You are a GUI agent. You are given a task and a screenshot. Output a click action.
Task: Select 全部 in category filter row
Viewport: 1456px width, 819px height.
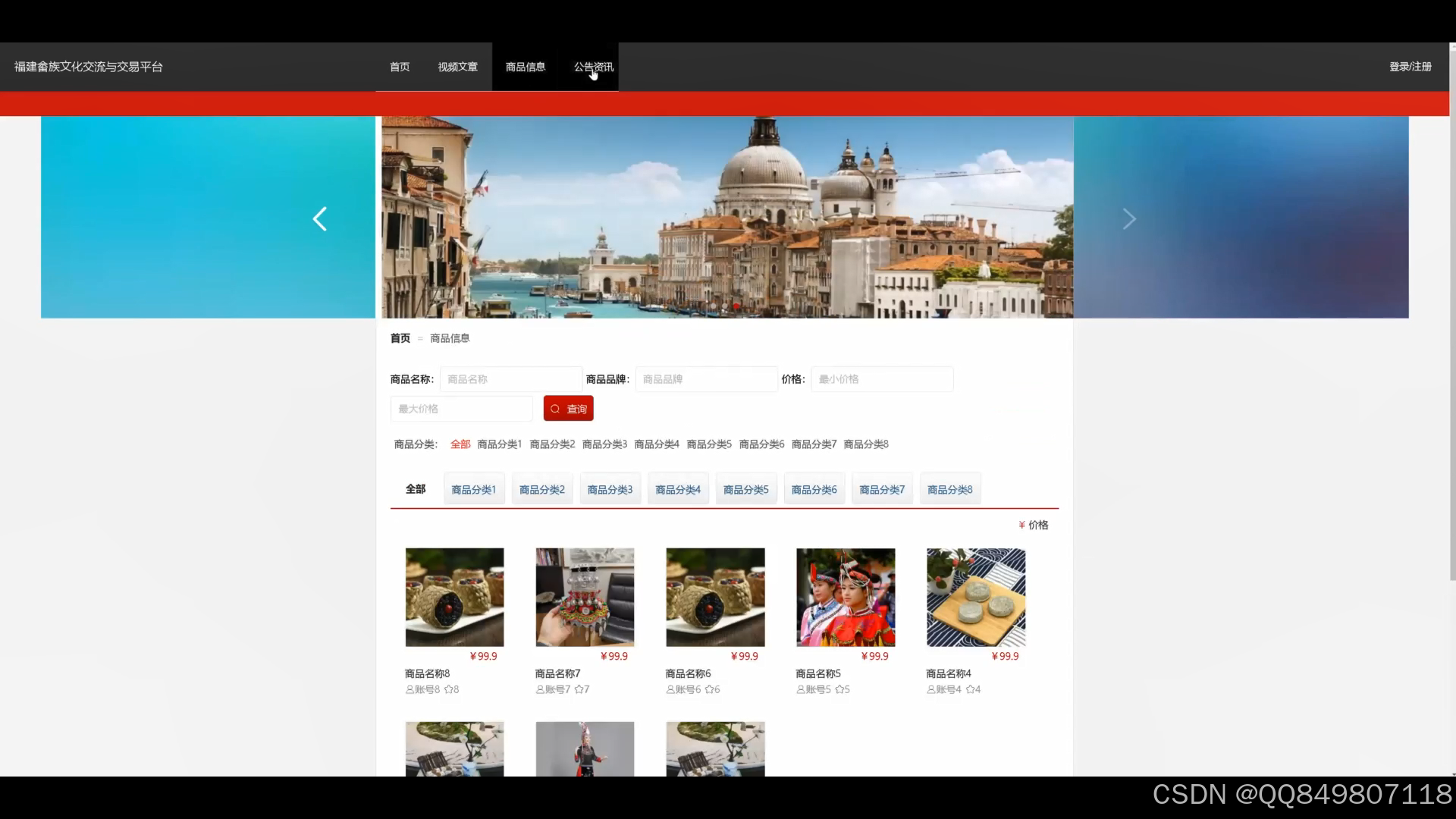(460, 444)
